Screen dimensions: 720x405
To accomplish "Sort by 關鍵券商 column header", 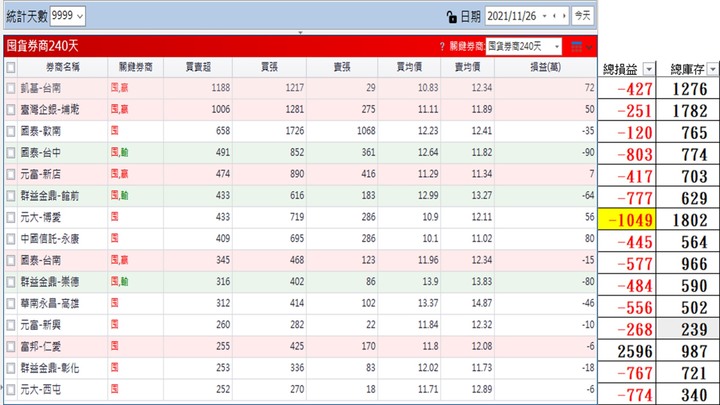I will pyautogui.click(x=135, y=67).
